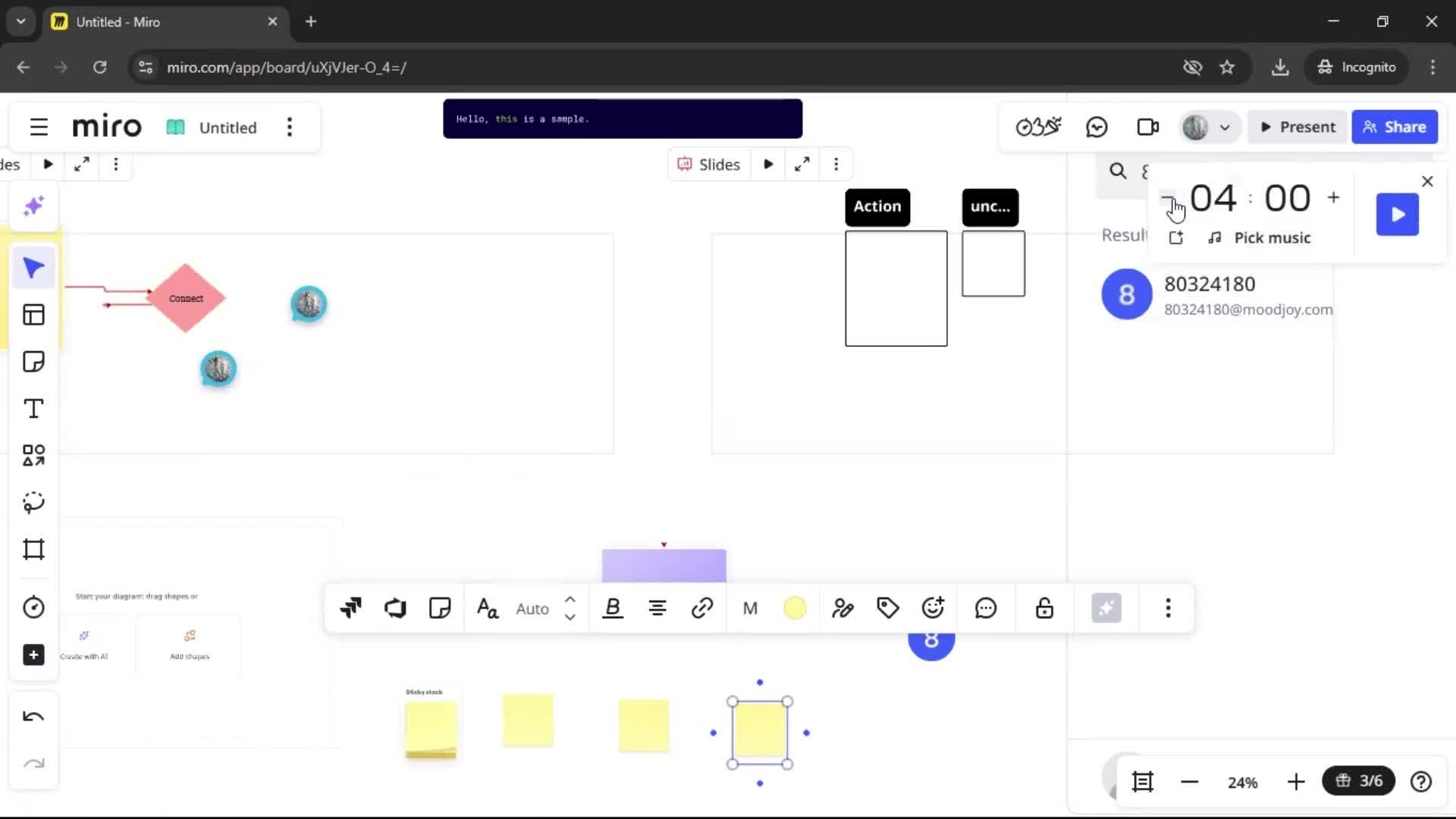The image size is (1456, 819).
Task: Expand Slides frame to fullscreen
Action: [802, 165]
